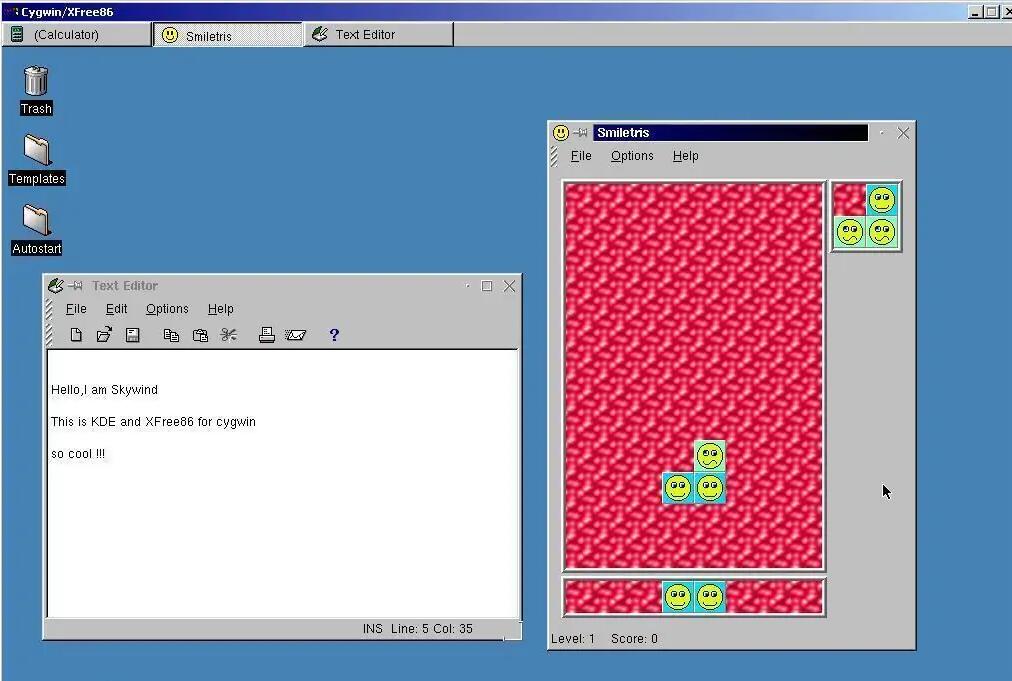Click the Paste clipboard icon in editor toolbar
This screenshot has width=1012, height=681.
pyautogui.click(x=200, y=335)
